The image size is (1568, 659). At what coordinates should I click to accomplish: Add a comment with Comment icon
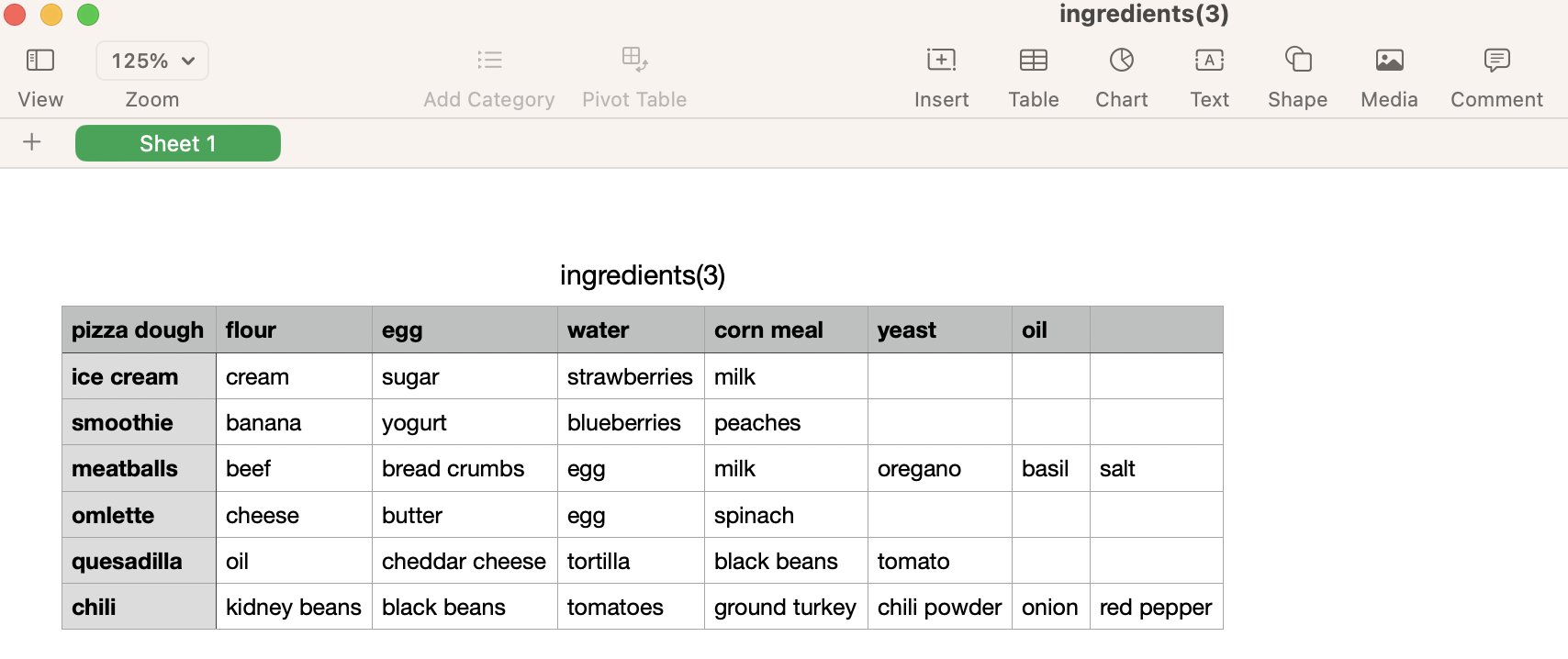click(1496, 61)
